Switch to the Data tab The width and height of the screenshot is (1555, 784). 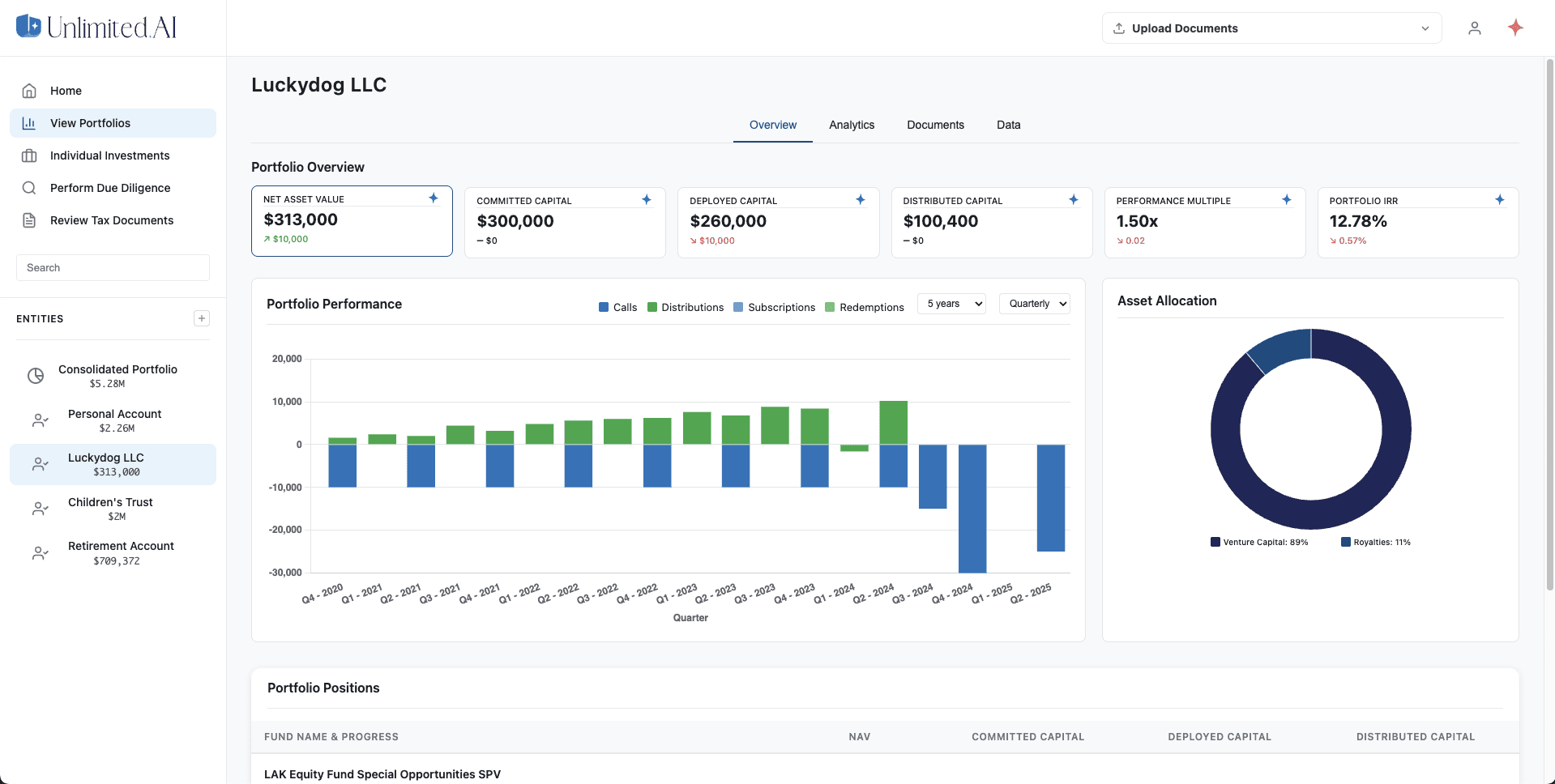point(1009,125)
